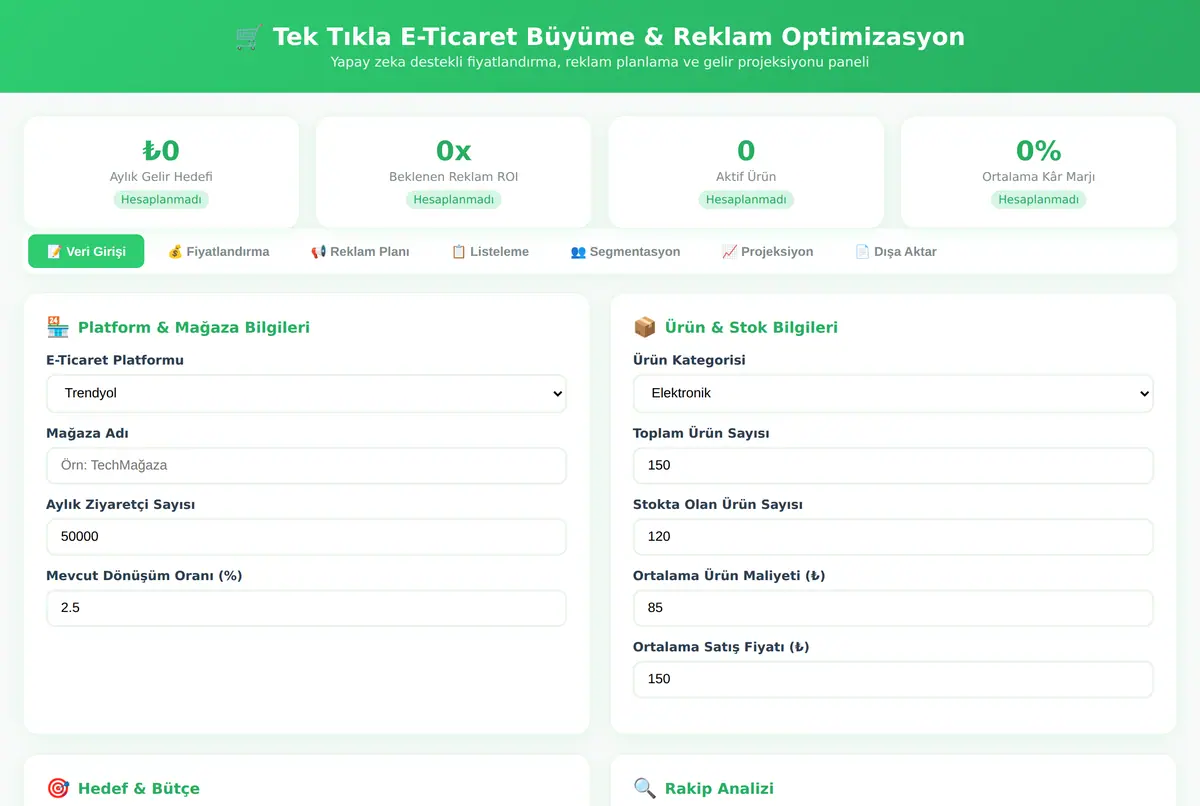Image resolution: width=1200 pixels, height=806 pixels.
Task: Click the Stokta Olan Ürün Sayısı field
Action: (x=893, y=536)
